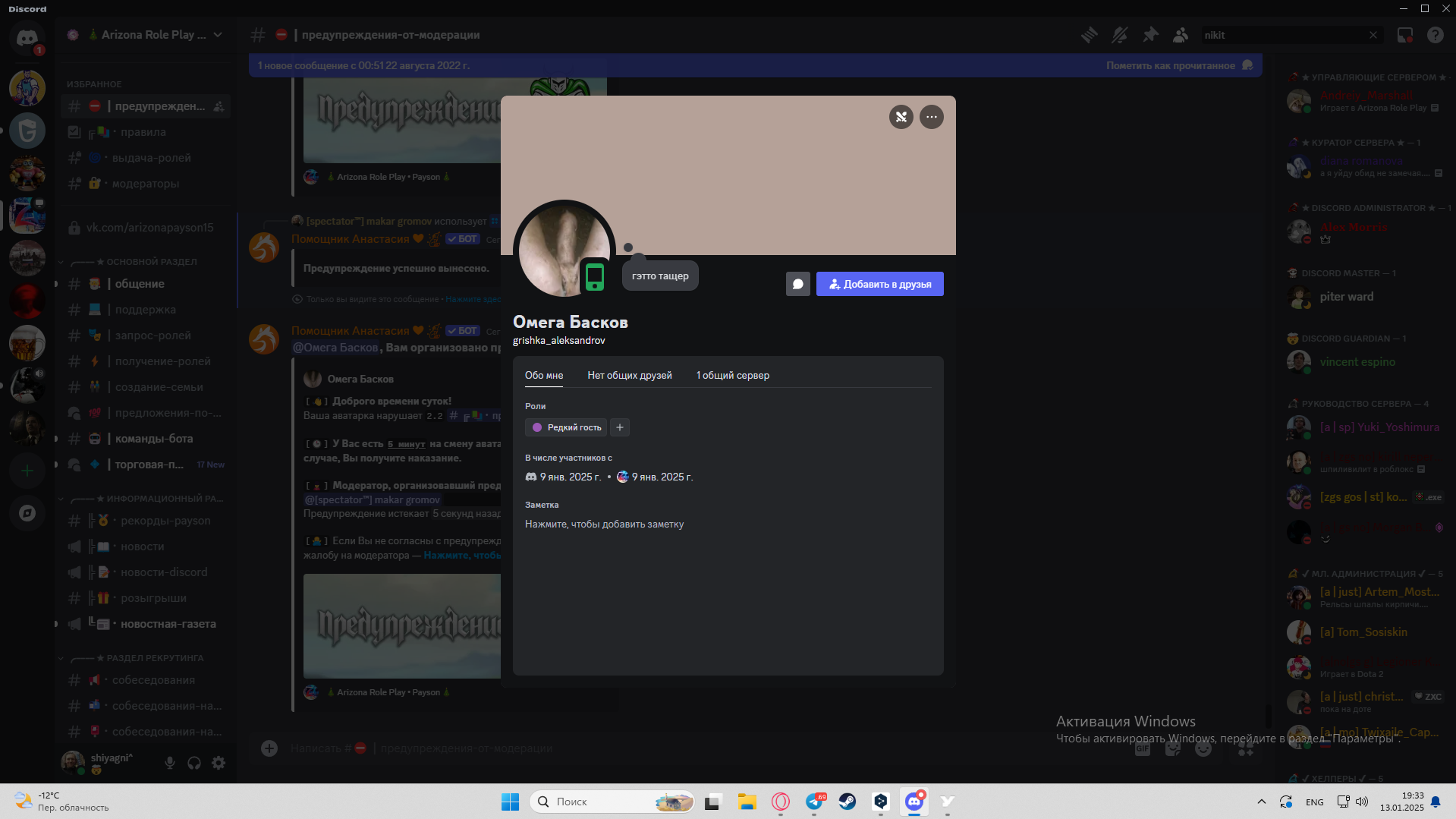Open the 'поддержка' channel
The height and width of the screenshot is (819, 1456).
pos(146,310)
